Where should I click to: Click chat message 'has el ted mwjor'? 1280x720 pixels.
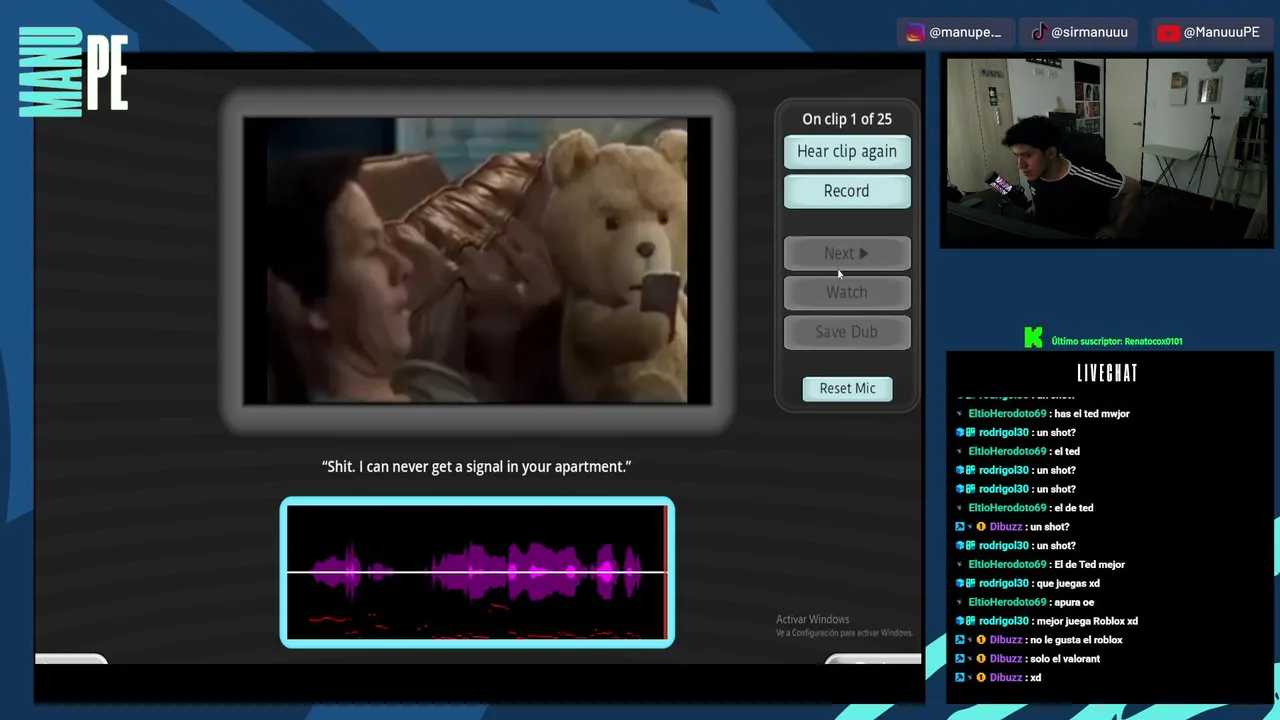1093,414
